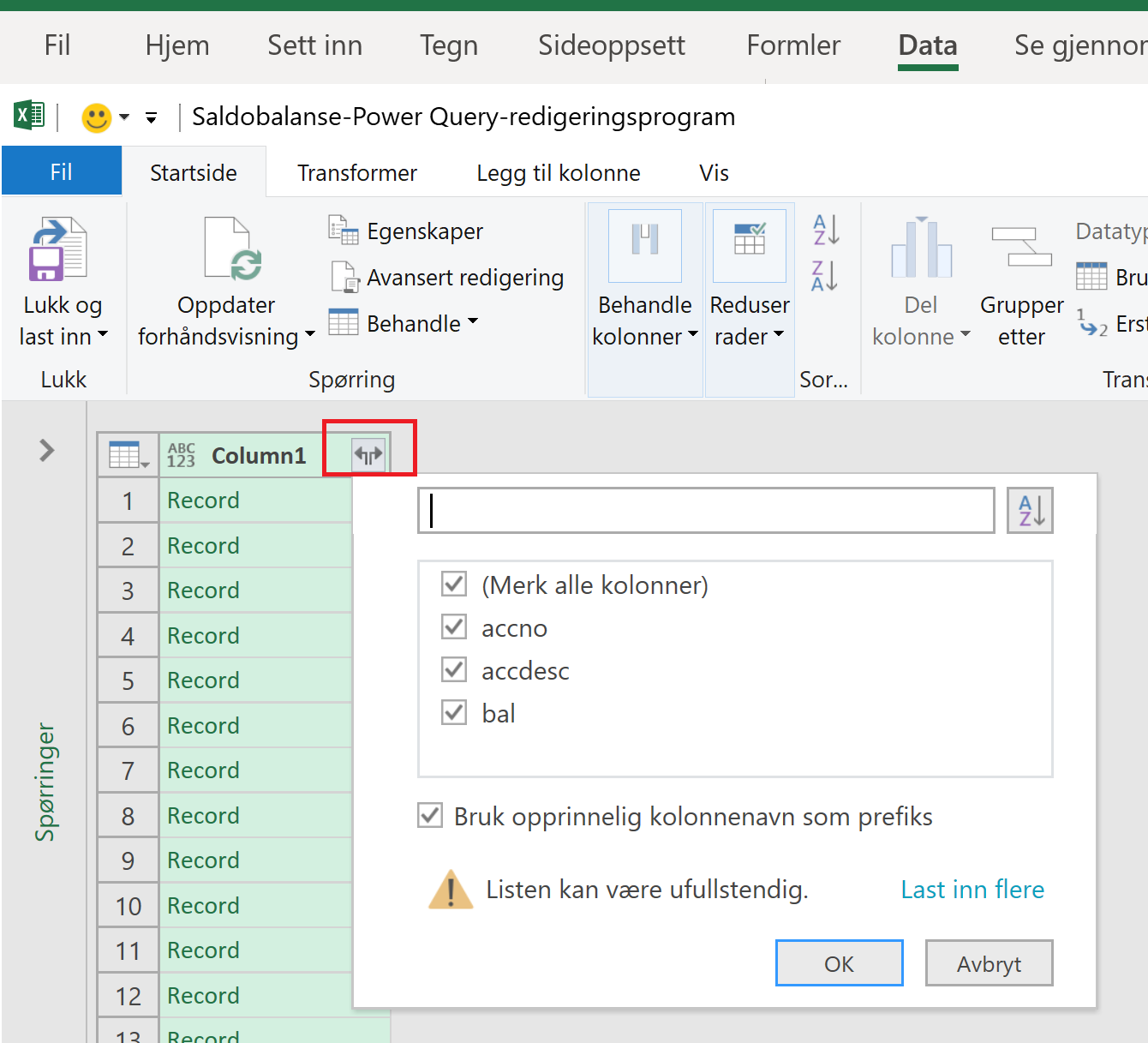The image size is (1148, 1043).
Task: Uncheck the accdesc column checkbox
Action: [454, 670]
